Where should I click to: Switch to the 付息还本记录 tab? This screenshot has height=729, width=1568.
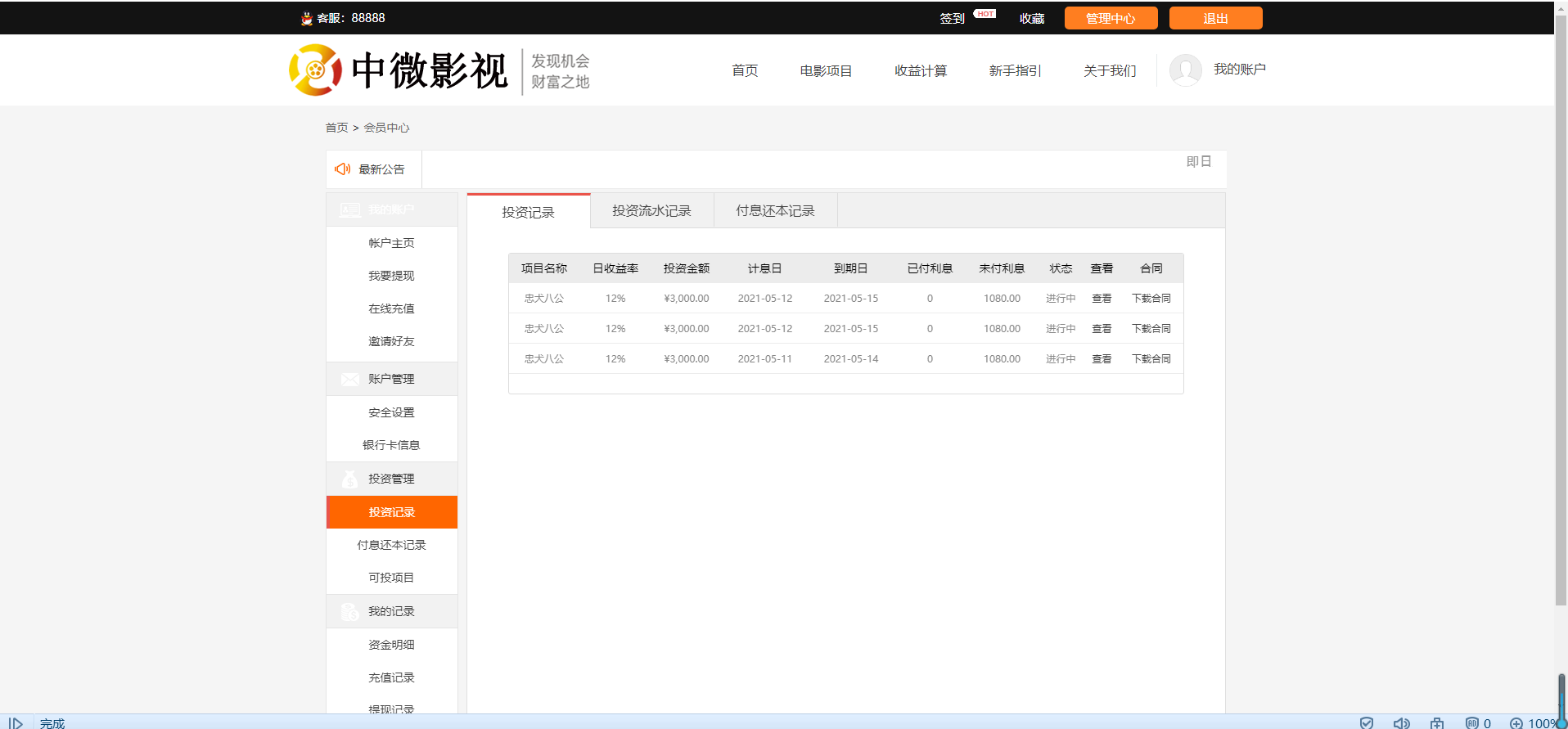click(776, 211)
